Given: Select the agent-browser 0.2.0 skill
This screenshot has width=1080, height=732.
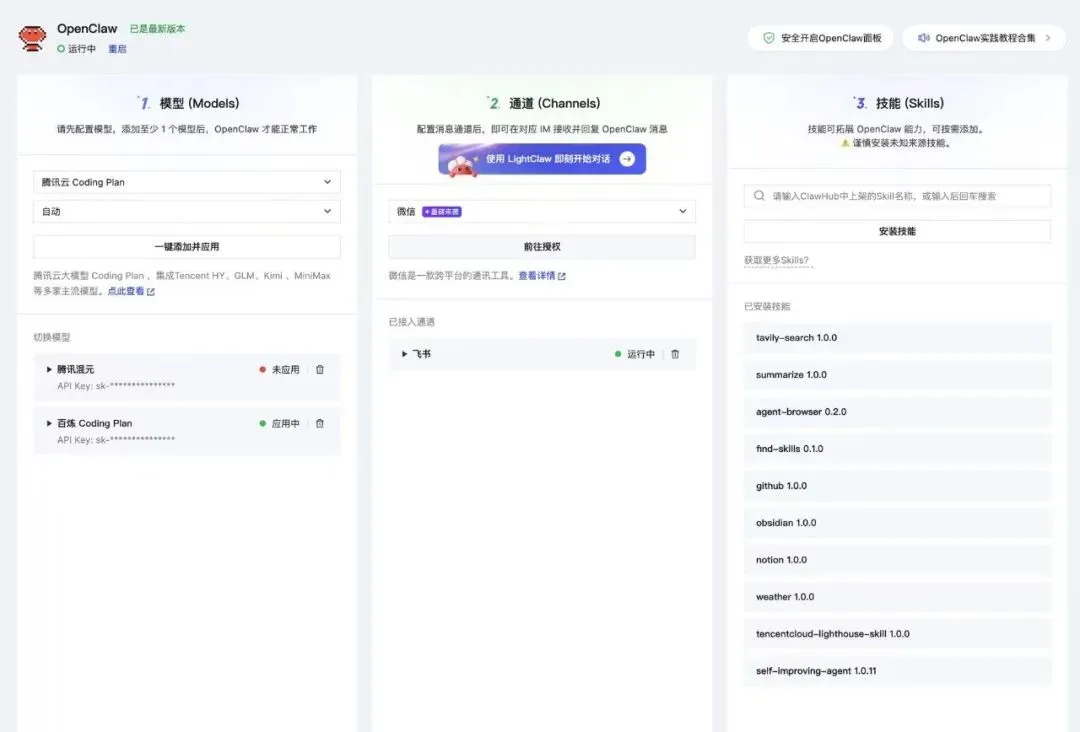Looking at the screenshot, I should [x=897, y=412].
